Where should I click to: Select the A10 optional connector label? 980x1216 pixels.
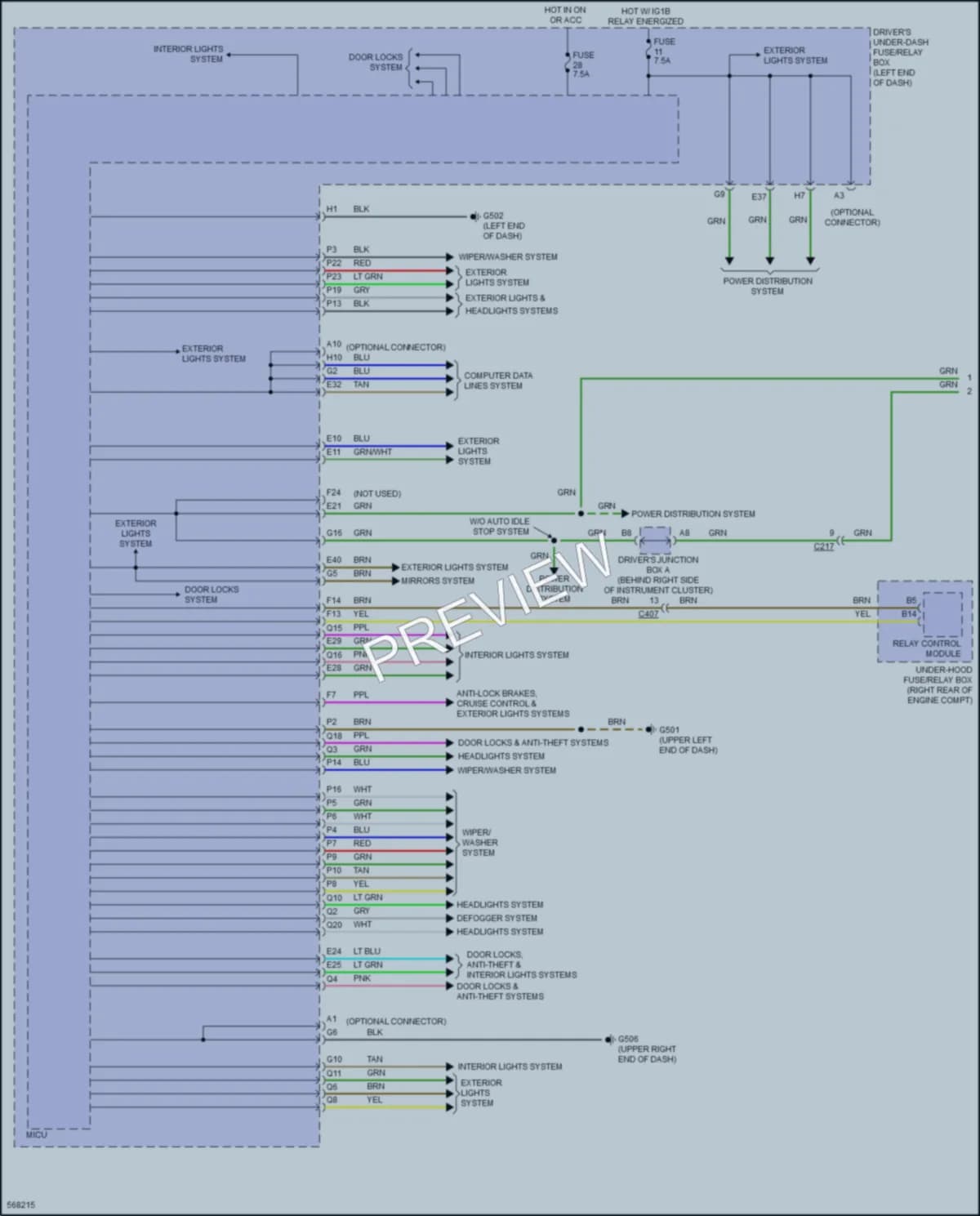point(385,346)
